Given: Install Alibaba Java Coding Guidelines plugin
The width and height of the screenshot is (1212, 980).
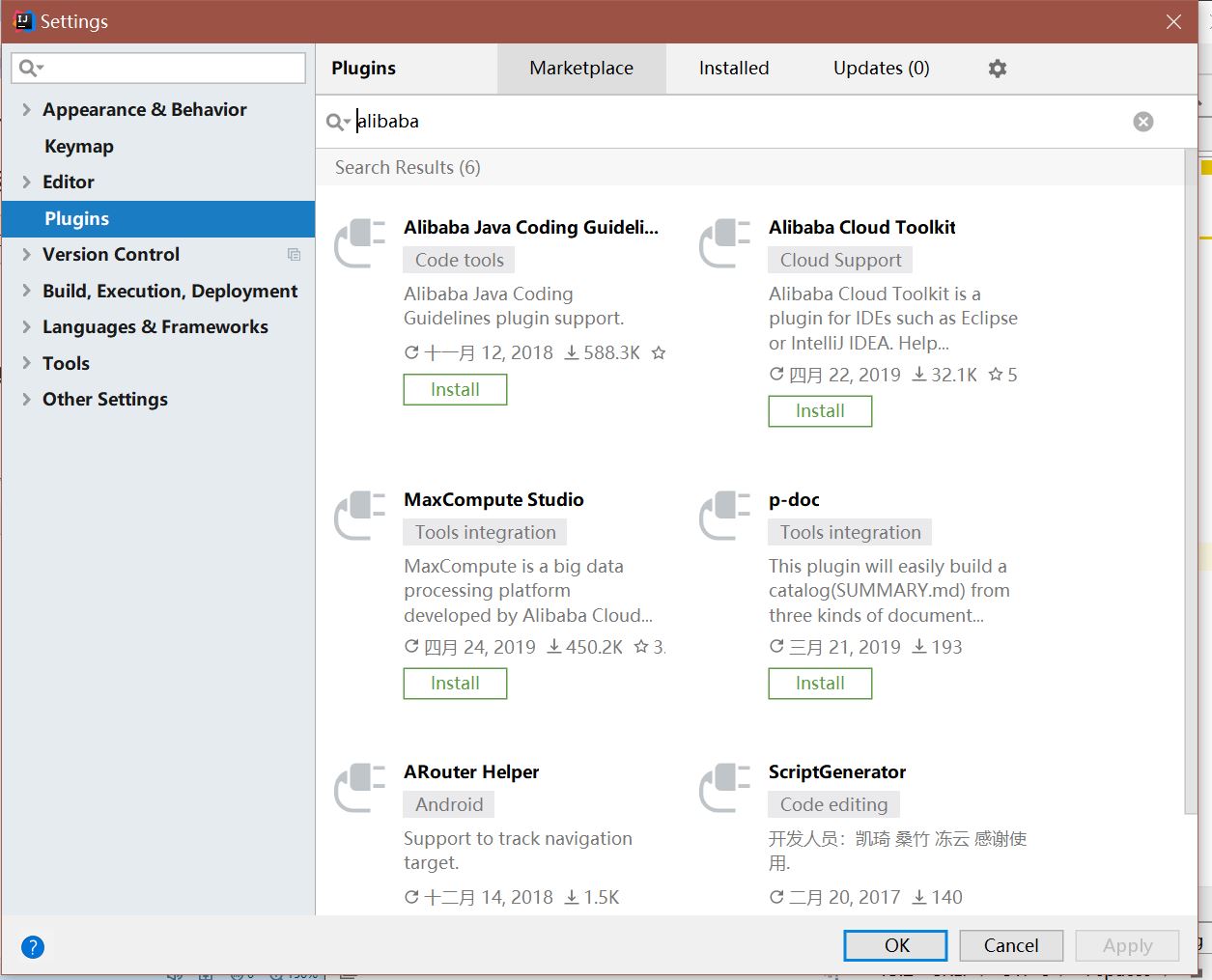Looking at the screenshot, I should pyautogui.click(x=455, y=390).
